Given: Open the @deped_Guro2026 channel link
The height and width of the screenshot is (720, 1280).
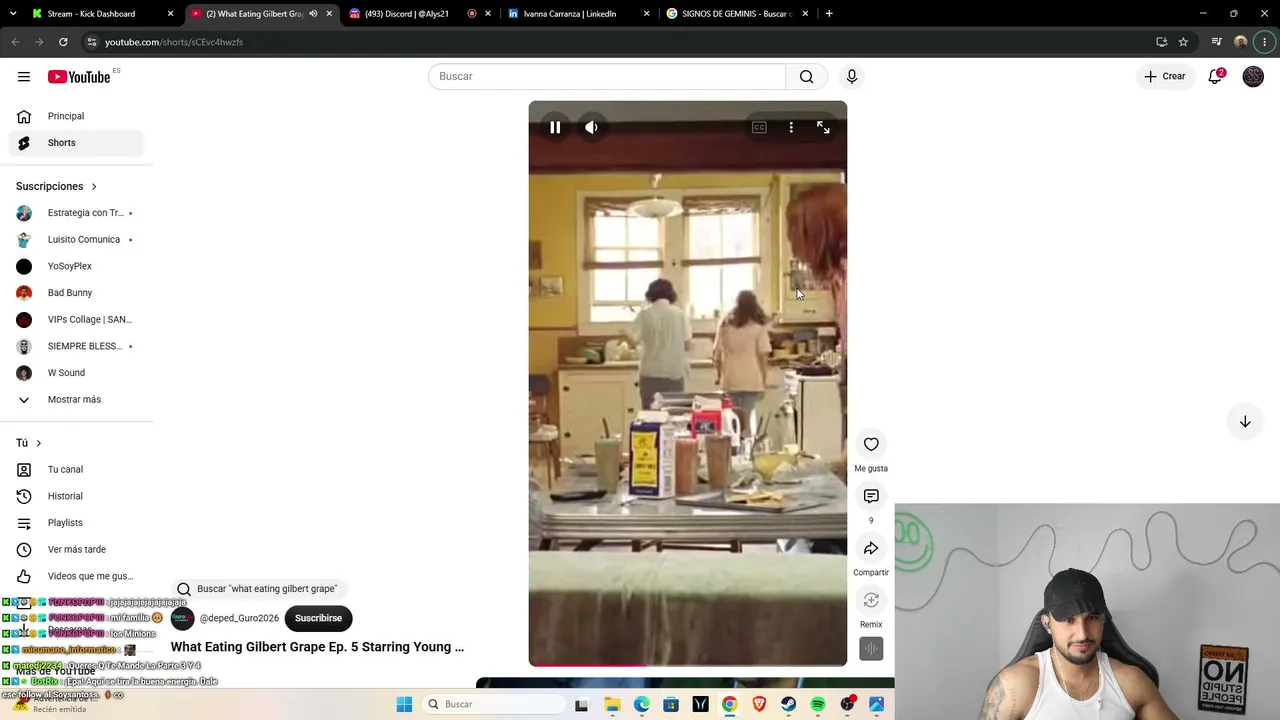Looking at the screenshot, I should (x=239, y=618).
